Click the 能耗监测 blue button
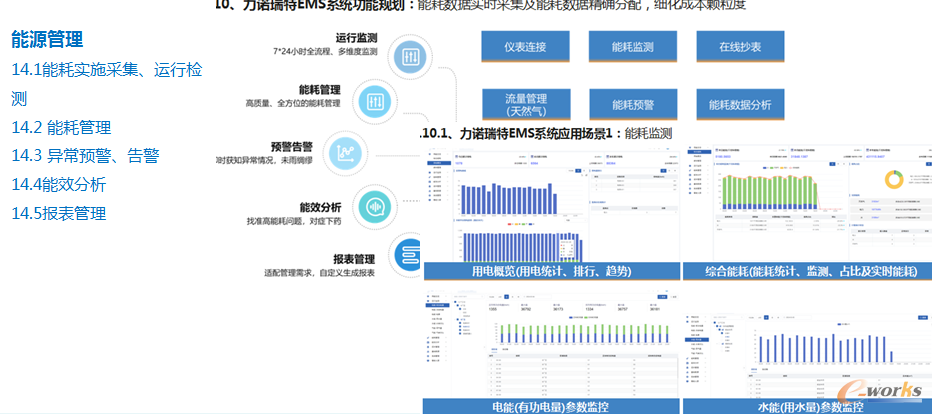The width and height of the screenshot is (932, 414). click(x=633, y=47)
